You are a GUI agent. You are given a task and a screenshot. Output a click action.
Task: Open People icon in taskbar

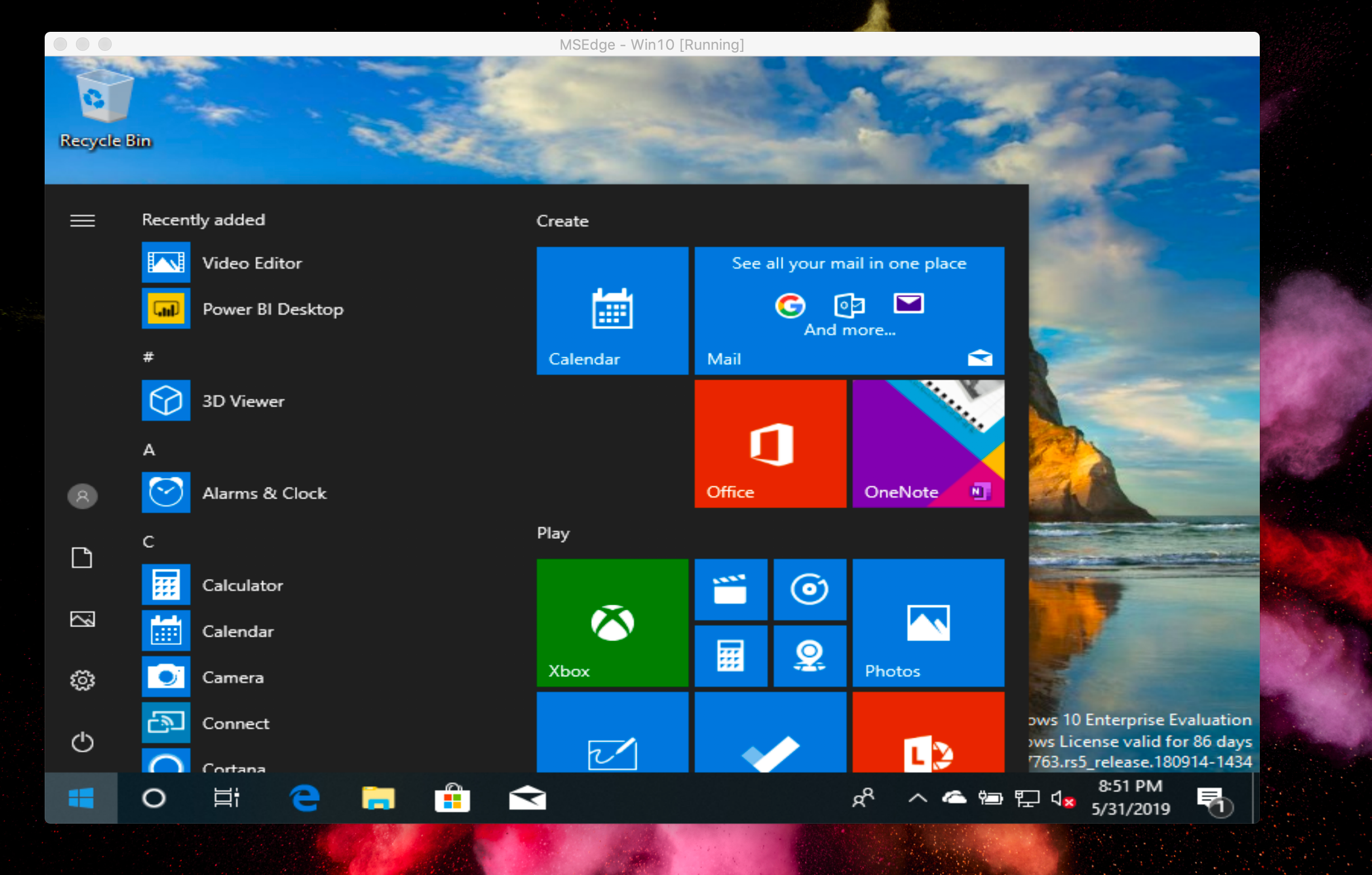[863, 798]
